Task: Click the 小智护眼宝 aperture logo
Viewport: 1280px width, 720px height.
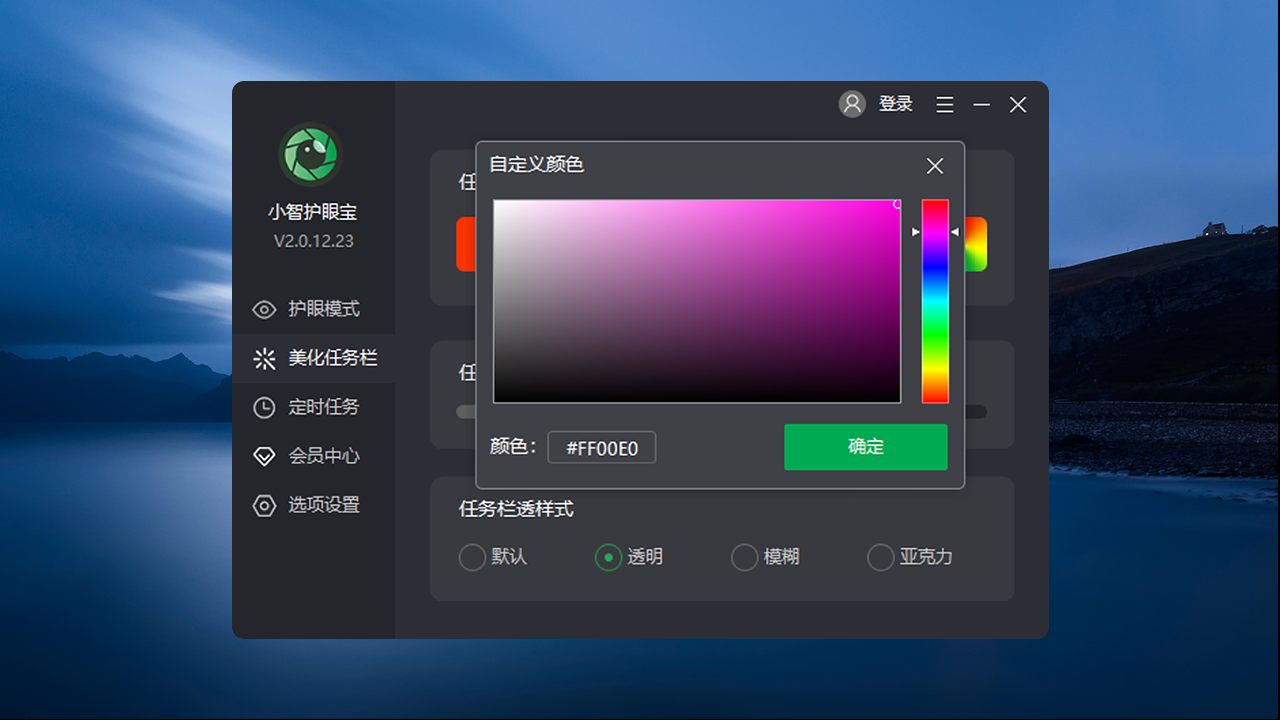Action: 310,154
